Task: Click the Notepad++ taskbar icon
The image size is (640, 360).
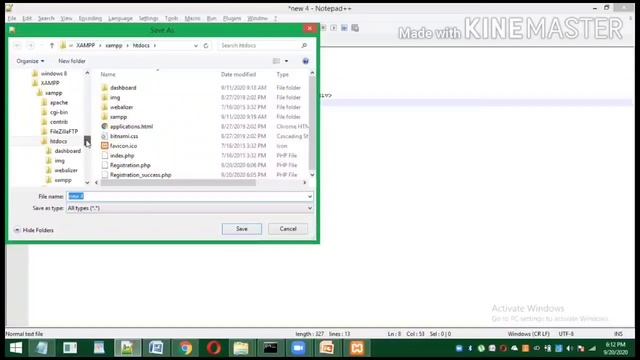Action: pos(128,348)
